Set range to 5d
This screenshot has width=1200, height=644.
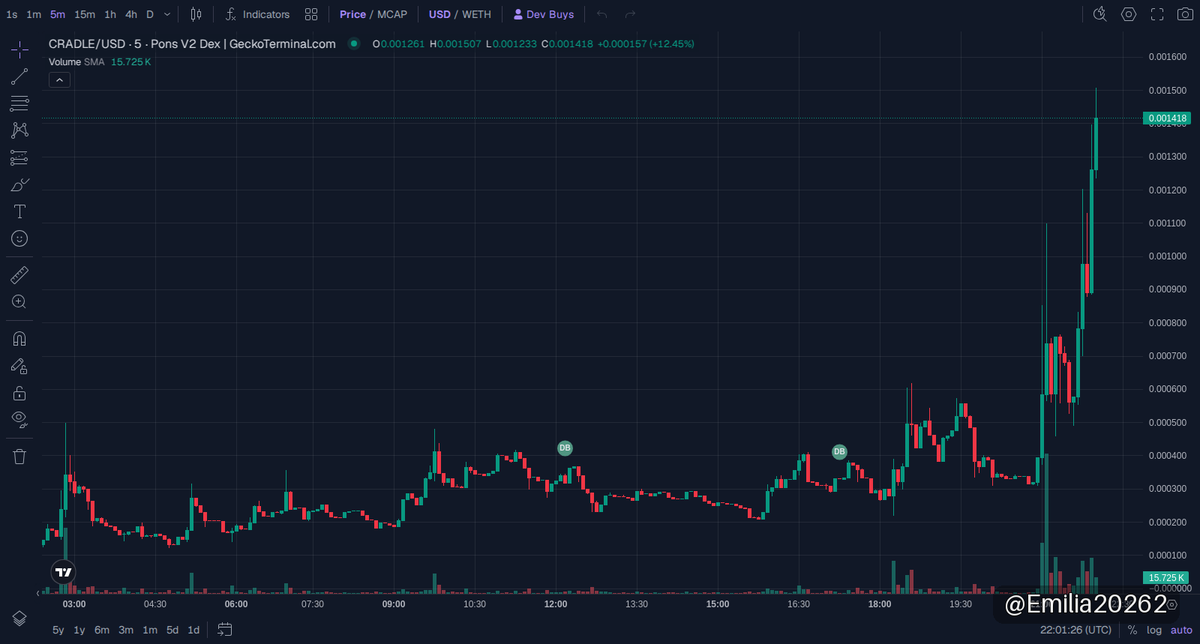click(x=172, y=630)
